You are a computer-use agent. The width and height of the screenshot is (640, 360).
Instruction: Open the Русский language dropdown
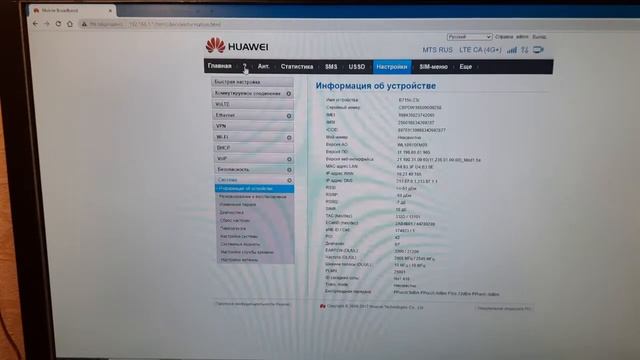tap(469, 37)
